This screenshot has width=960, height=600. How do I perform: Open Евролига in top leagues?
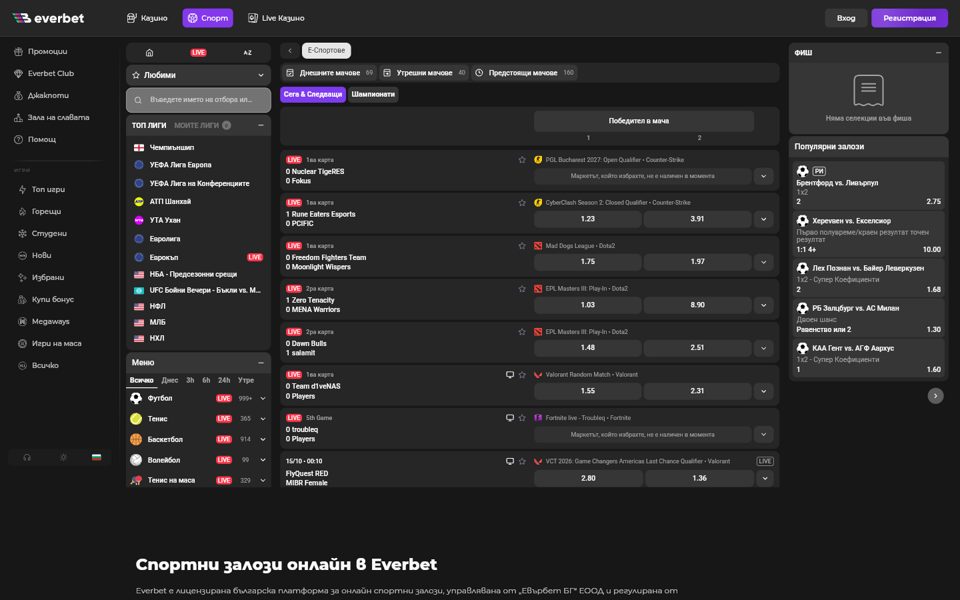click(165, 239)
